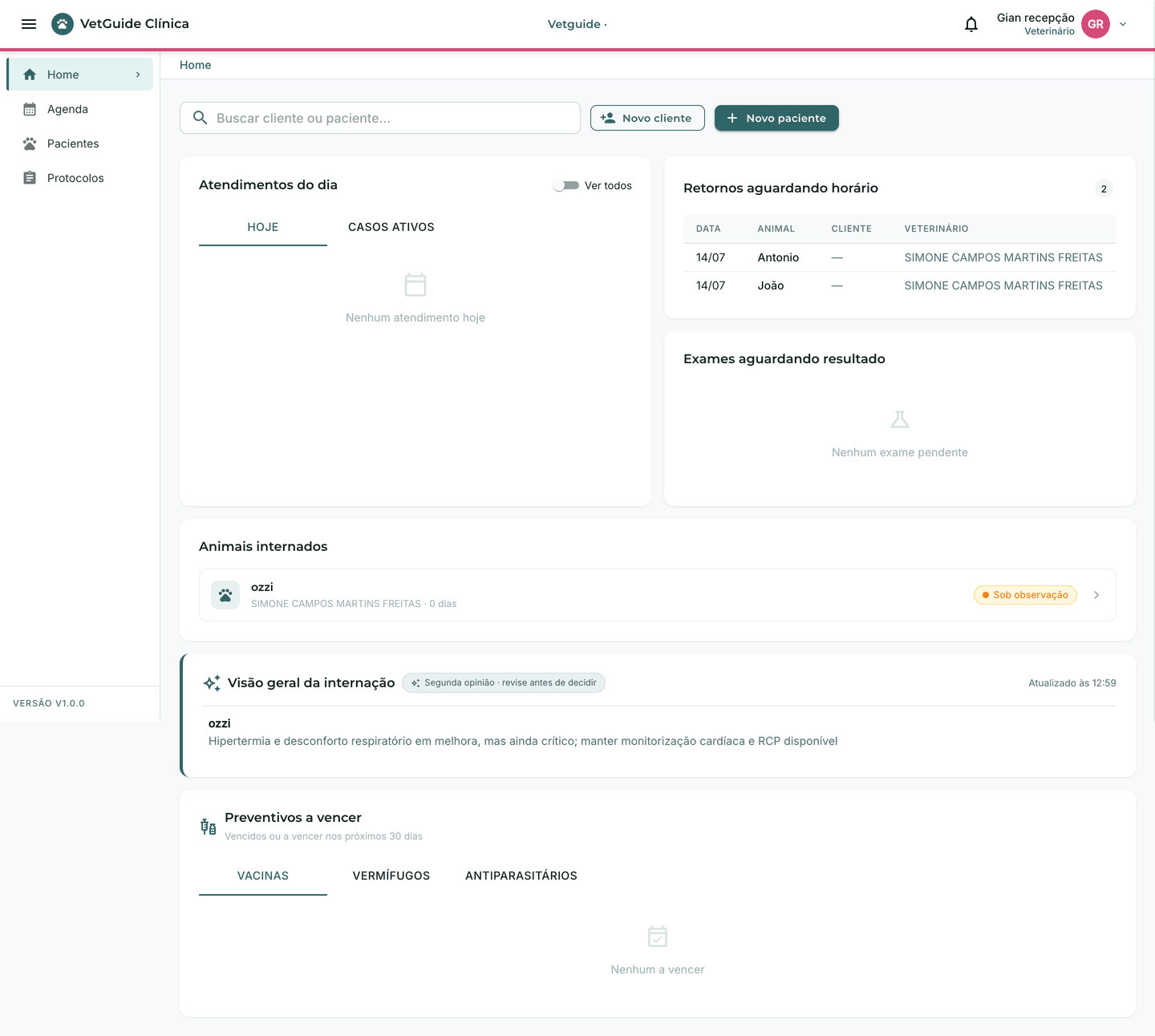Expand the user profile dropdown arrow
The image size is (1155, 1036).
pos(1123,24)
